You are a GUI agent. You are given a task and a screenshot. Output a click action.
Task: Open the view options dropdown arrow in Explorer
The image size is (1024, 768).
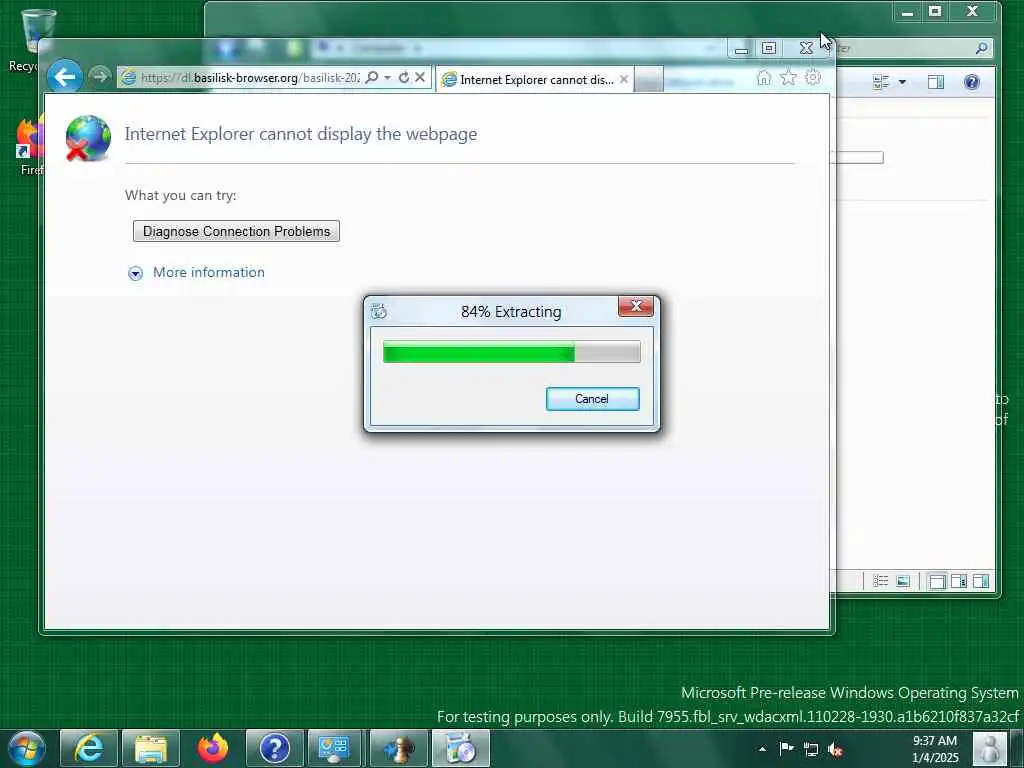point(902,82)
